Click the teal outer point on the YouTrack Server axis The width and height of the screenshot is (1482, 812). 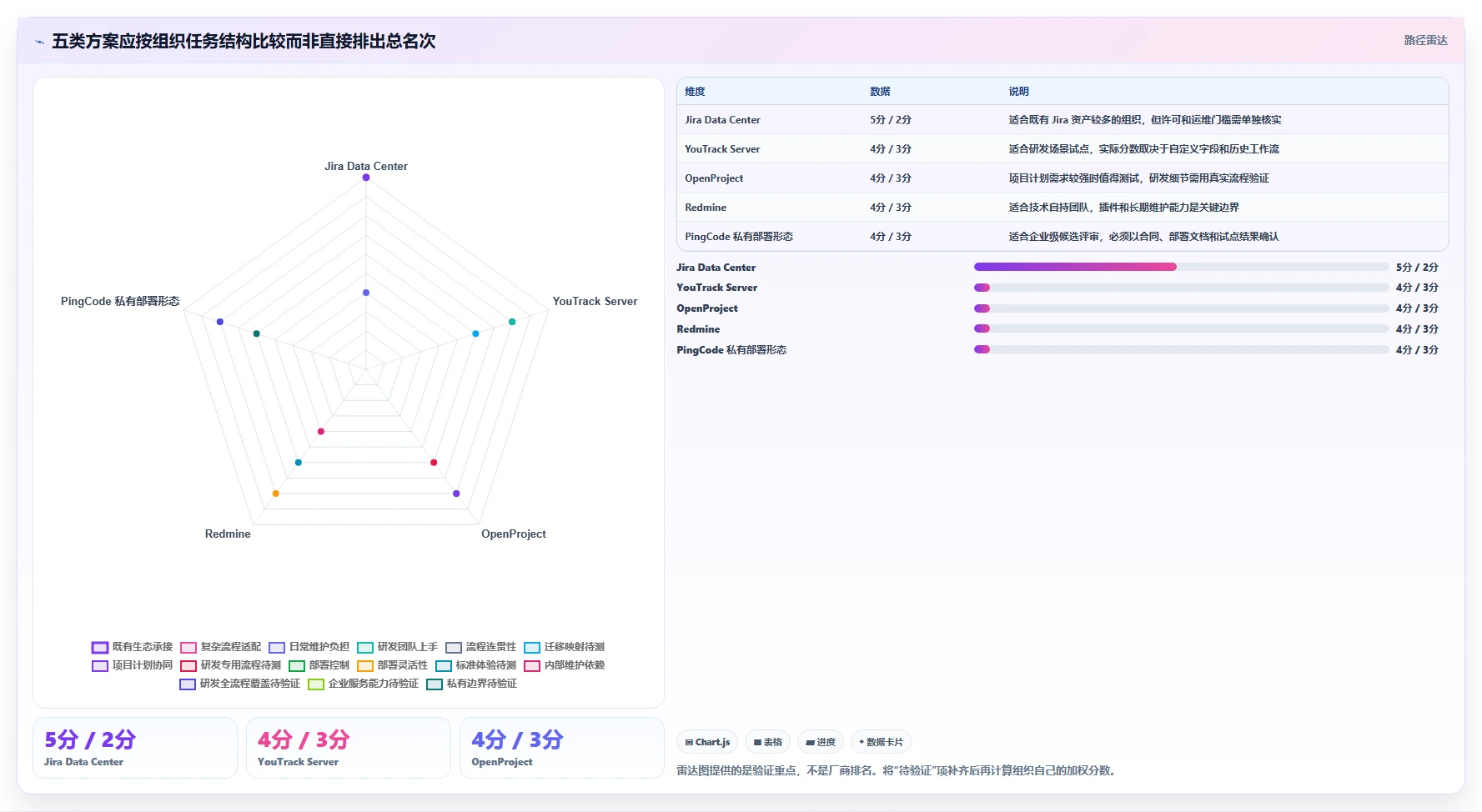point(512,322)
